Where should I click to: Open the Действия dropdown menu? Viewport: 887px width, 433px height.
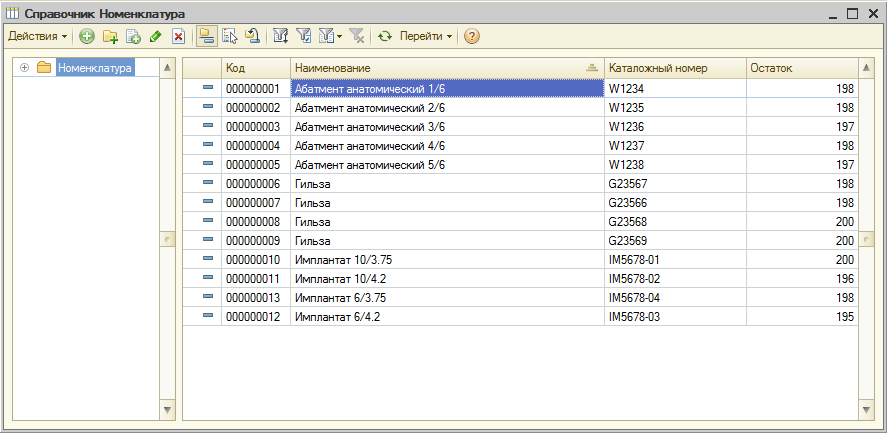(38, 36)
